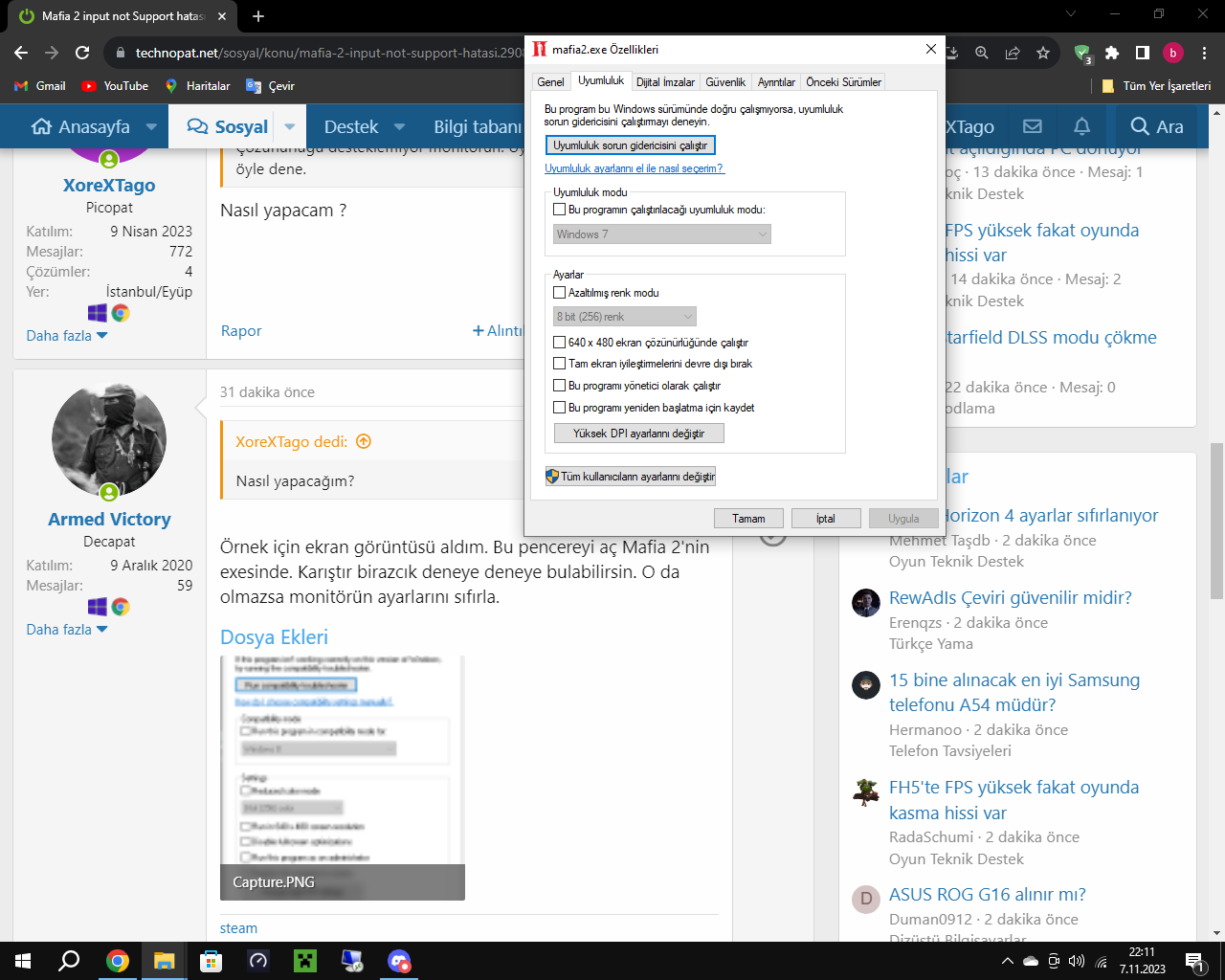1225x980 pixels.
Task: Expand the Sosyal dropdown arrow
Action: pos(290,126)
